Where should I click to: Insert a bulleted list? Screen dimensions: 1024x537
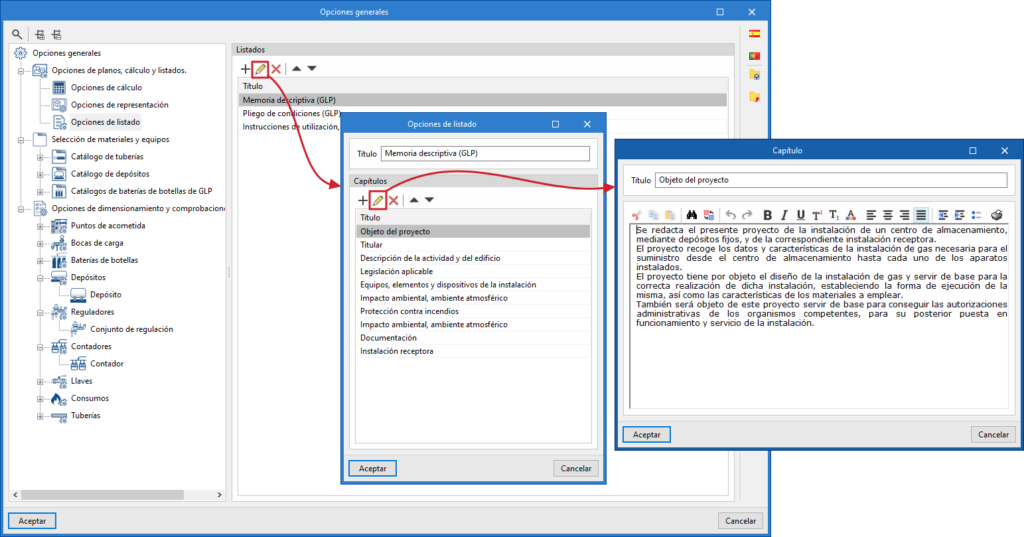click(976, 215)
